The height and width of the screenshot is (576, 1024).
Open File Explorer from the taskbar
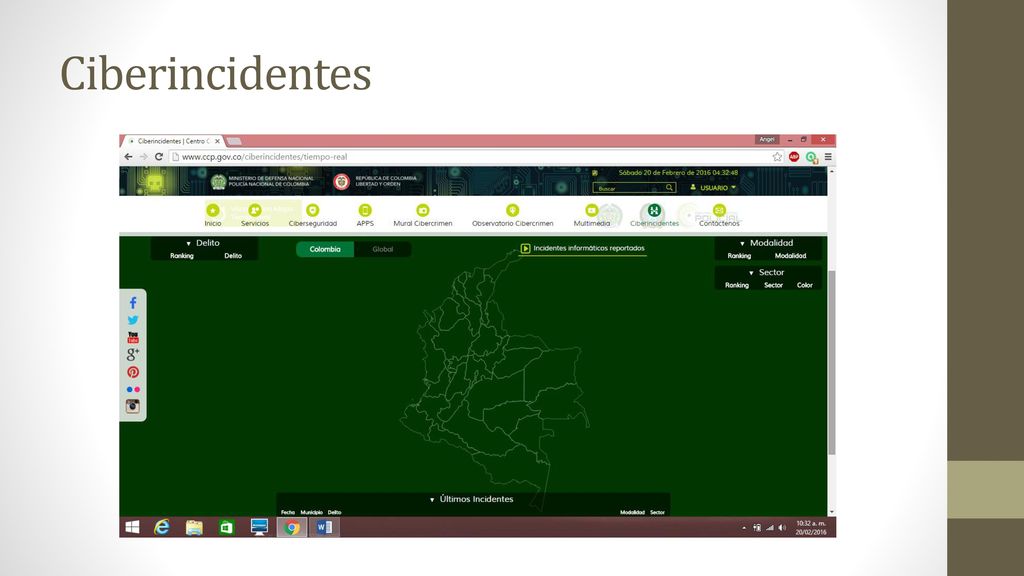(x=194, y=527)
